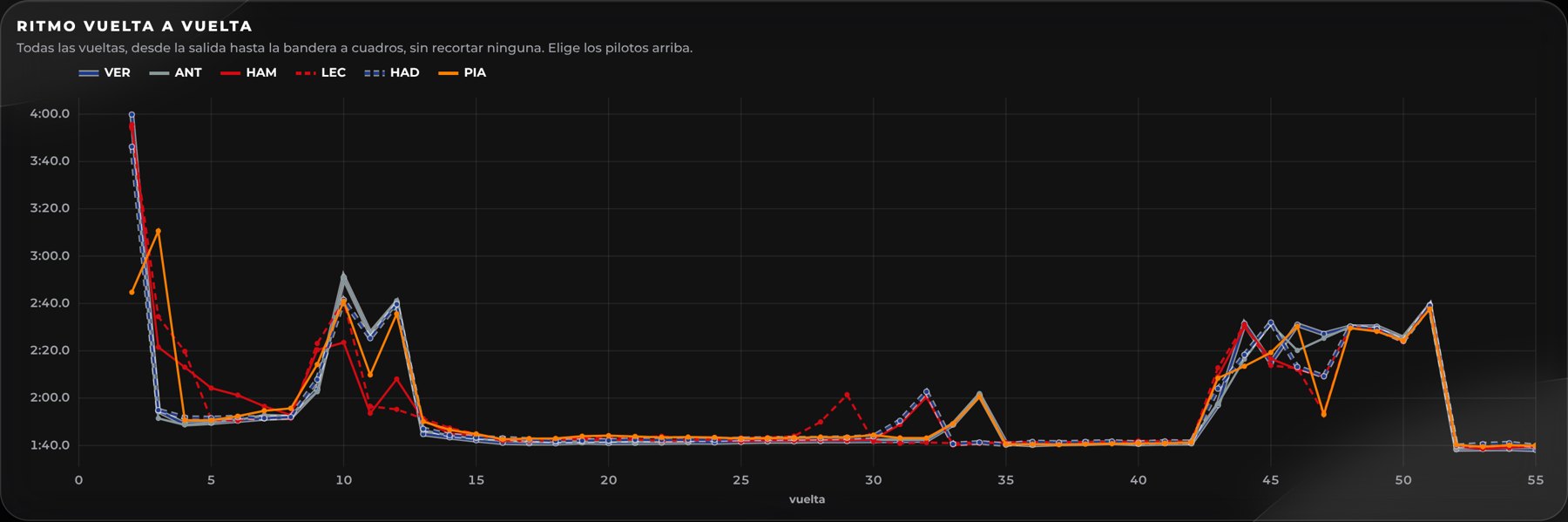The width and height of the screenshot is (1568, 522).
Task: Click the x-axis tick label 40
Action: pyautogui.click(x=1138, y=480)
